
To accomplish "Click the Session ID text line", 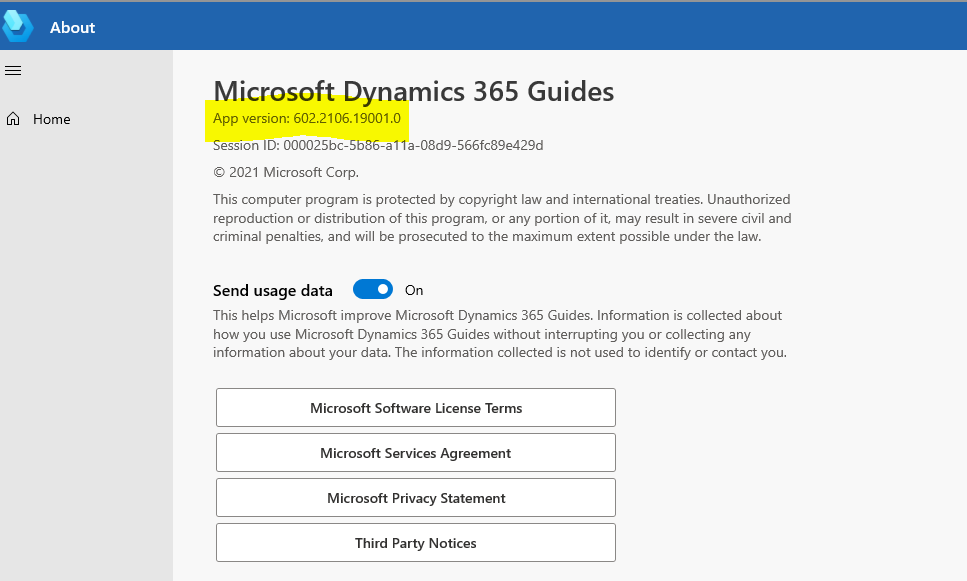I will pos(378,145).
